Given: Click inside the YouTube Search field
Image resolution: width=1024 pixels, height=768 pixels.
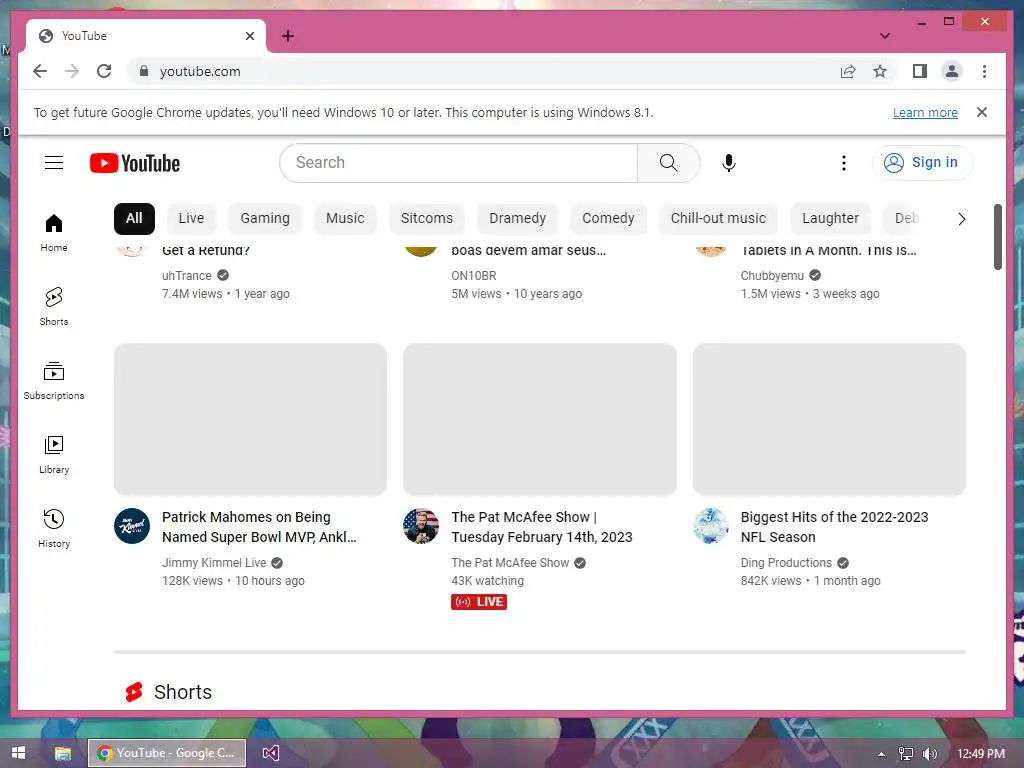Looking at the screenshot, I should tap(458, 163).
